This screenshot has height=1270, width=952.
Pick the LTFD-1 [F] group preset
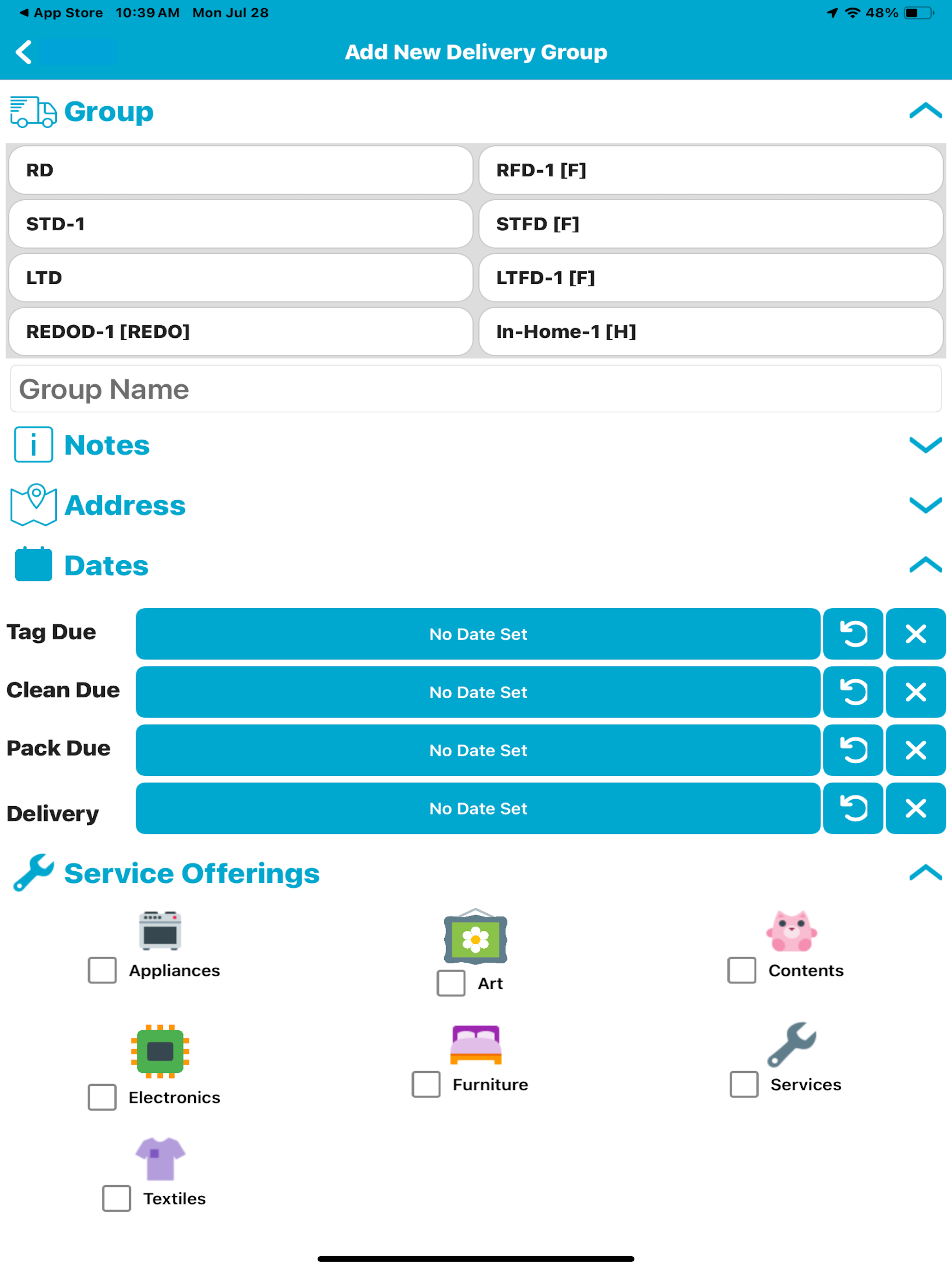point(710,278)
